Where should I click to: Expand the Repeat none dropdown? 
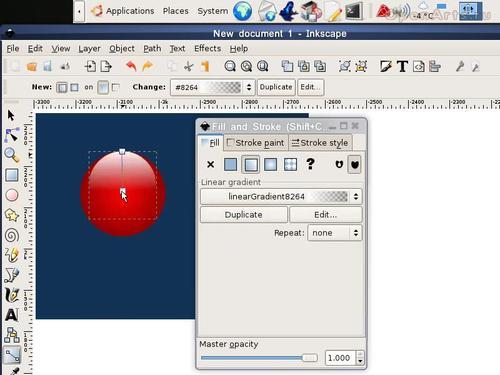coord(335,233)
